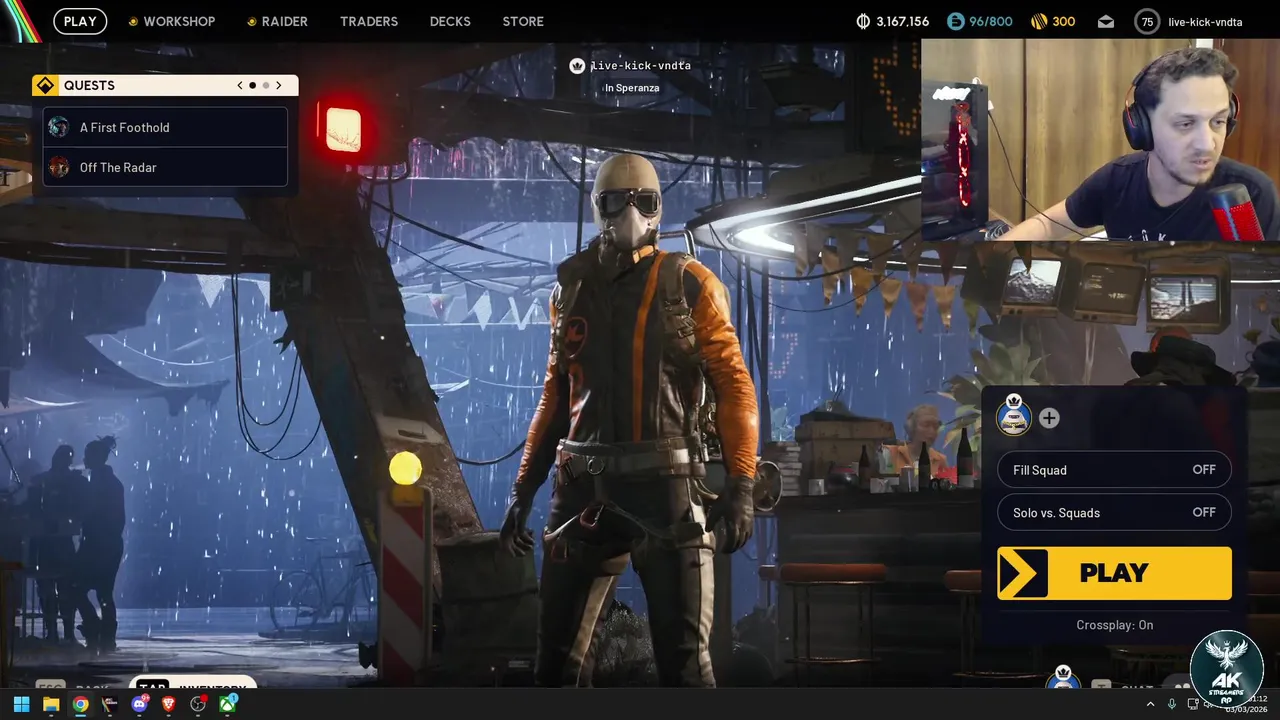
Task: Open the mail inbox envelope icon
Action: tap(1105, 21)
